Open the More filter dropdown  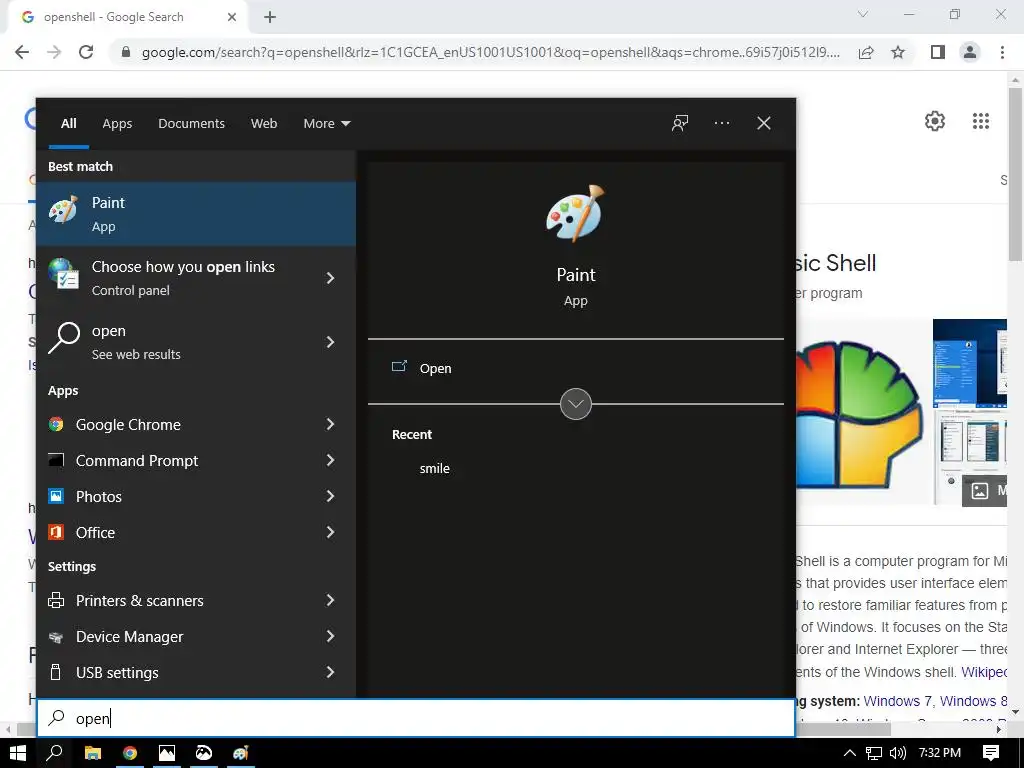tap(327, 123)
